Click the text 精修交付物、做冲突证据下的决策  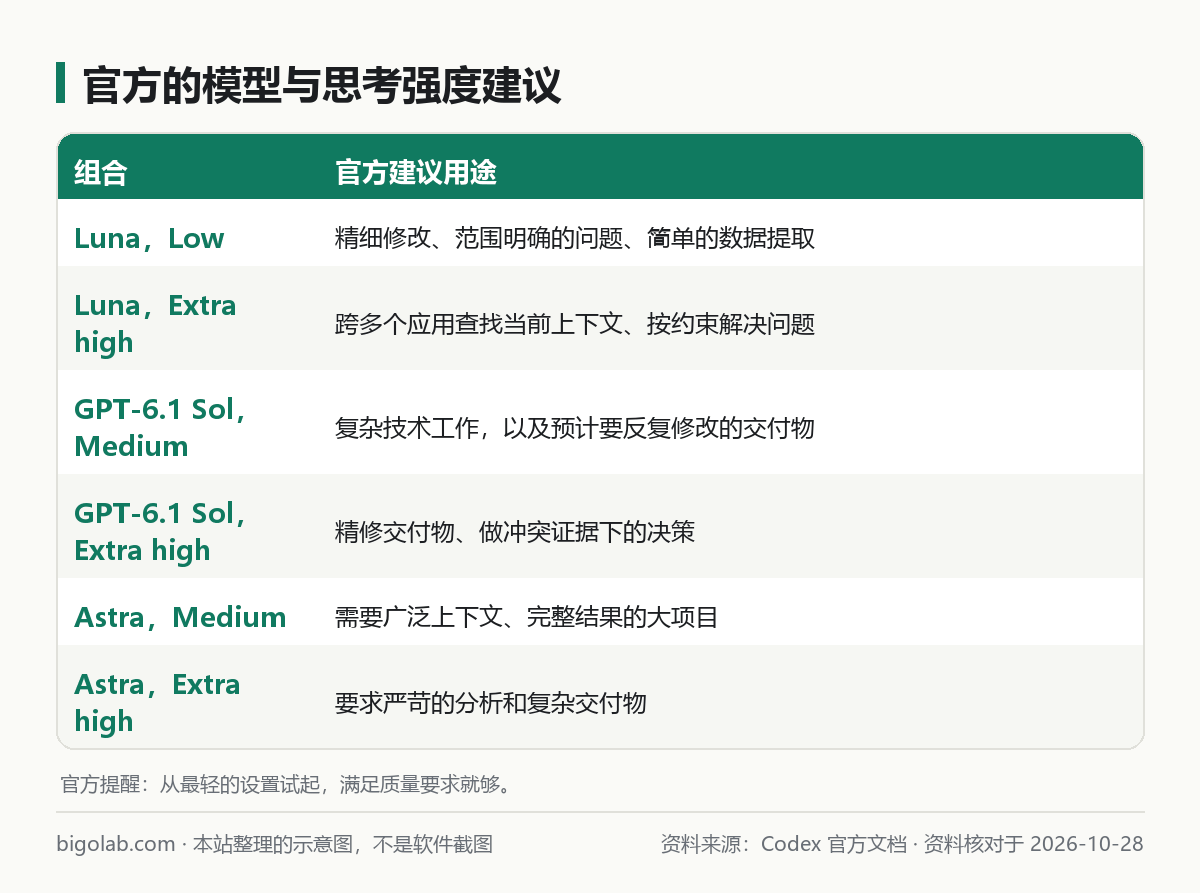click(515, 532)
